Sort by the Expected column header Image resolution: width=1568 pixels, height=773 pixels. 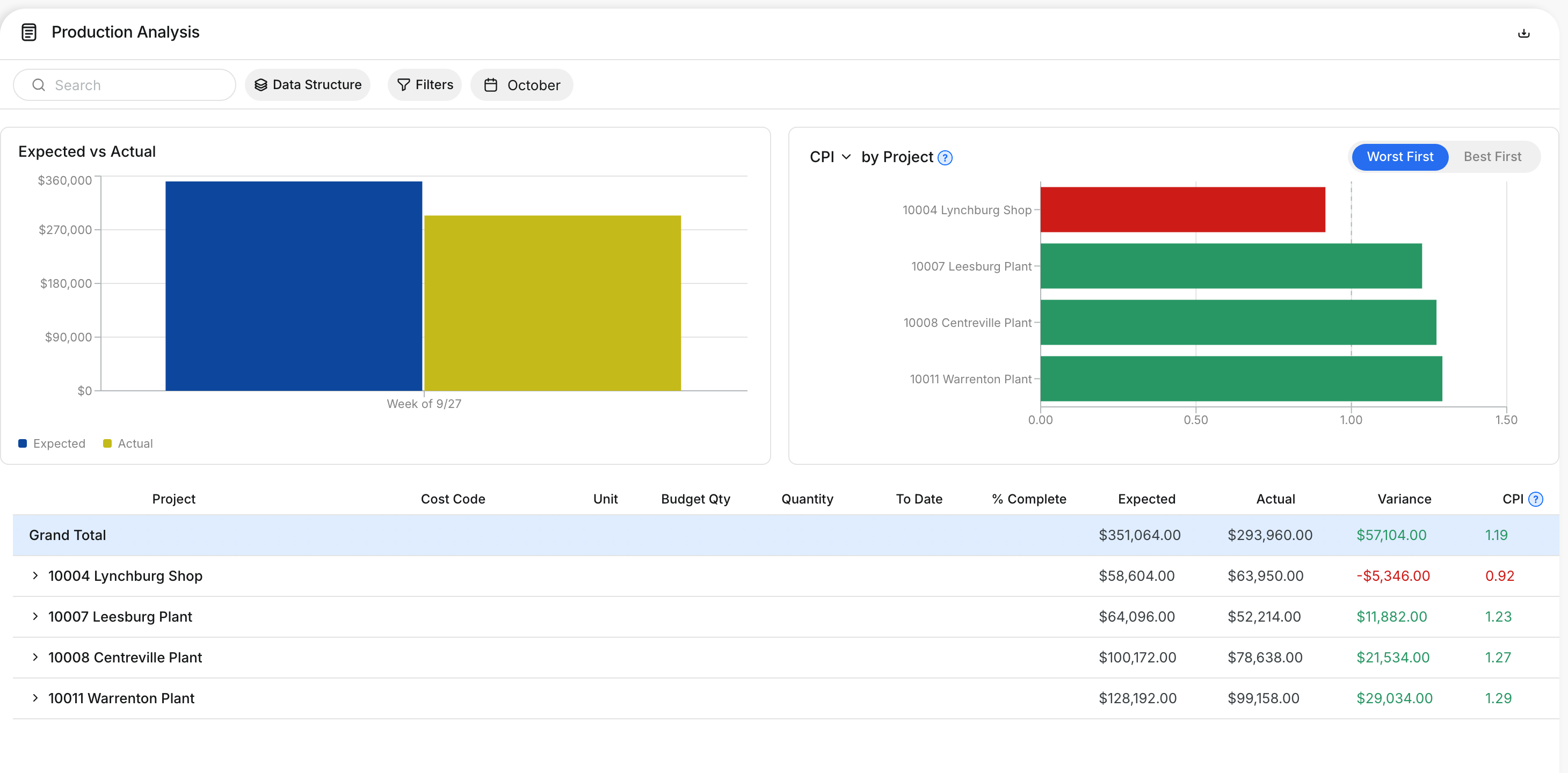[x=1146, y=499]
